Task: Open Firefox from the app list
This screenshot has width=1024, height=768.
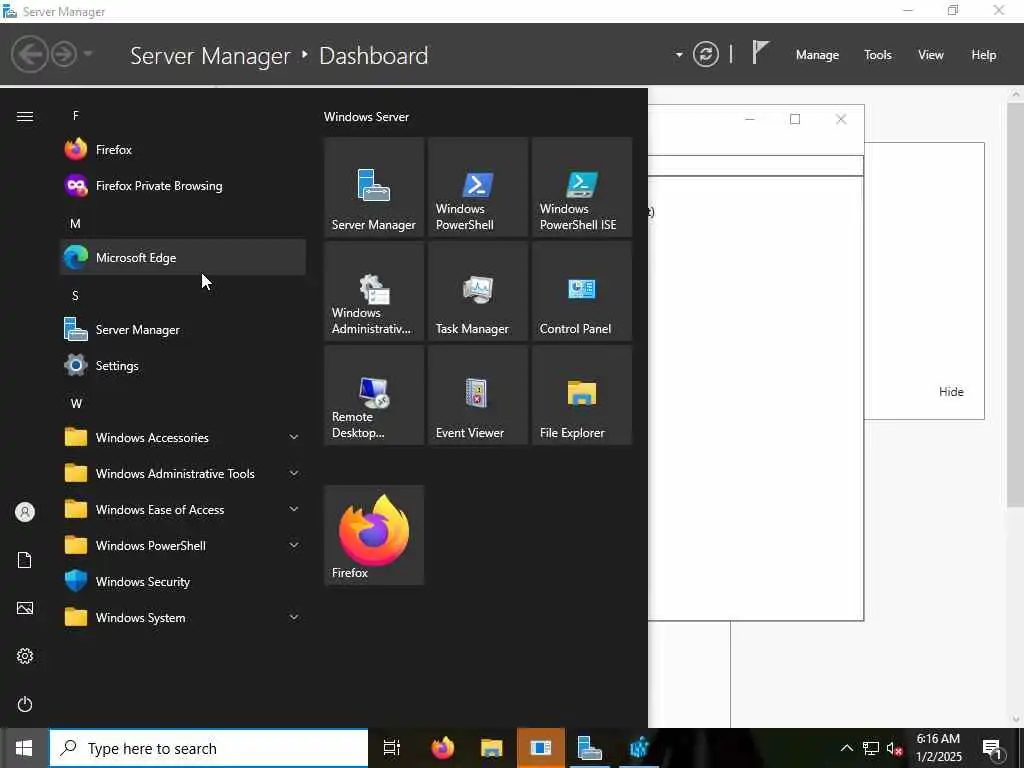Action: pyautogui.click(x=183, y=150)
